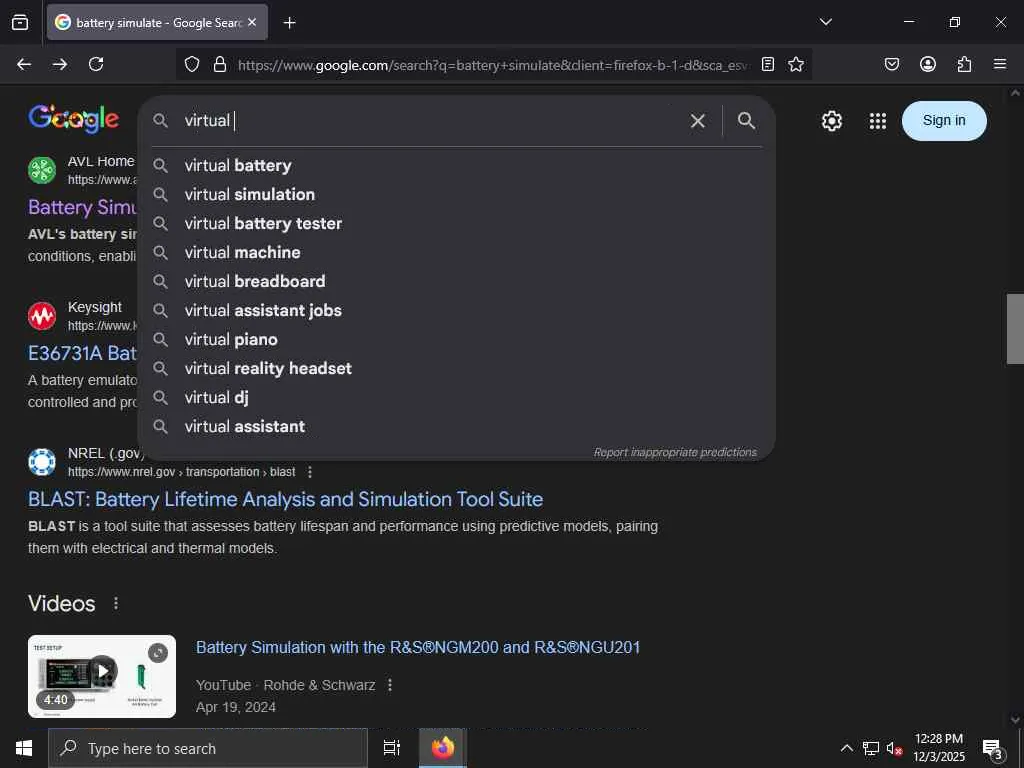Open the AVL Battery Simulation result link
This screenshot has height=768, width=1024.
[82, 207]
